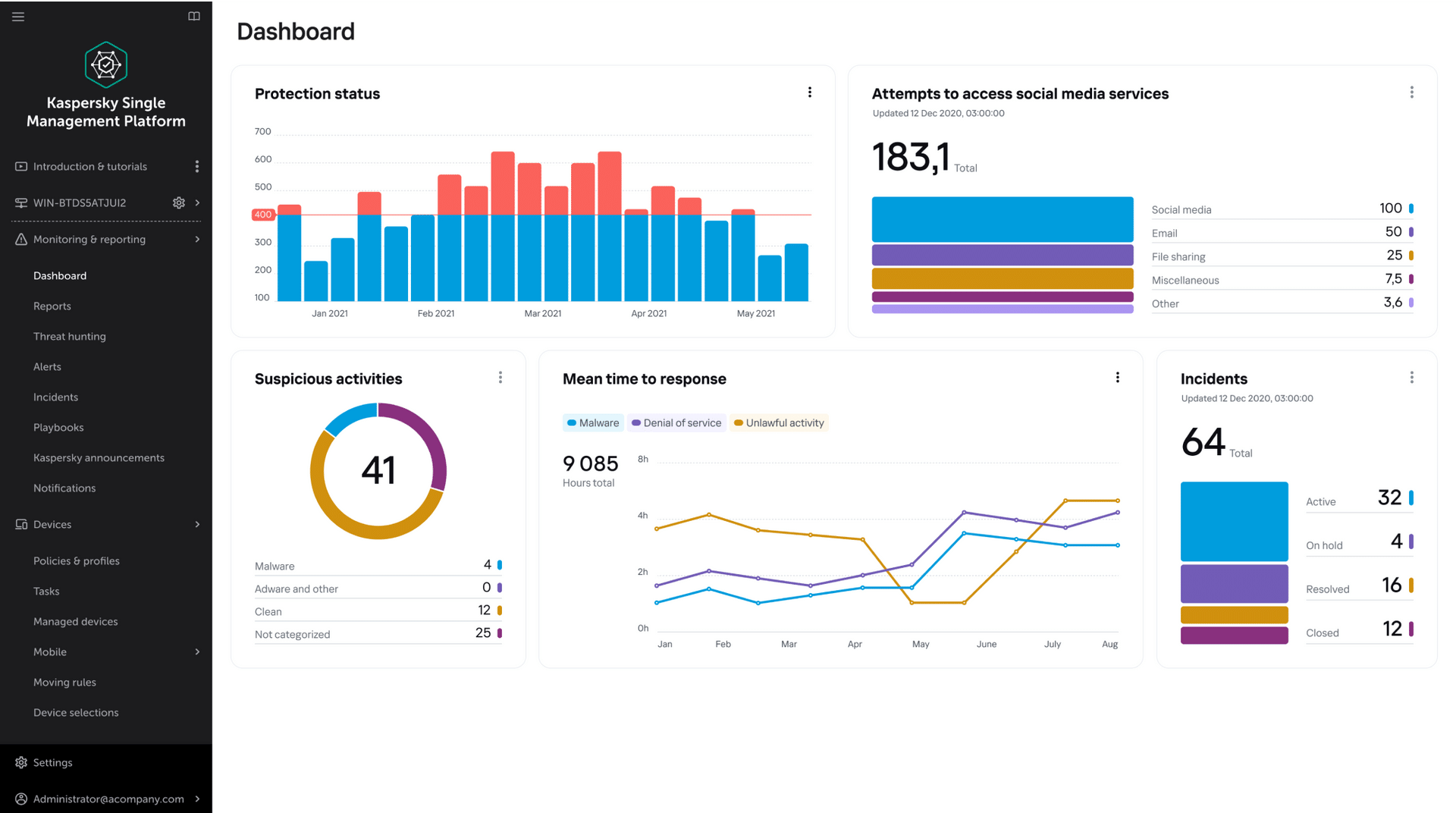The height and width of the screenshot is (813, 1456).
Task: Click the hamburger menu icon in sidebar
Action: pos(18,17)
